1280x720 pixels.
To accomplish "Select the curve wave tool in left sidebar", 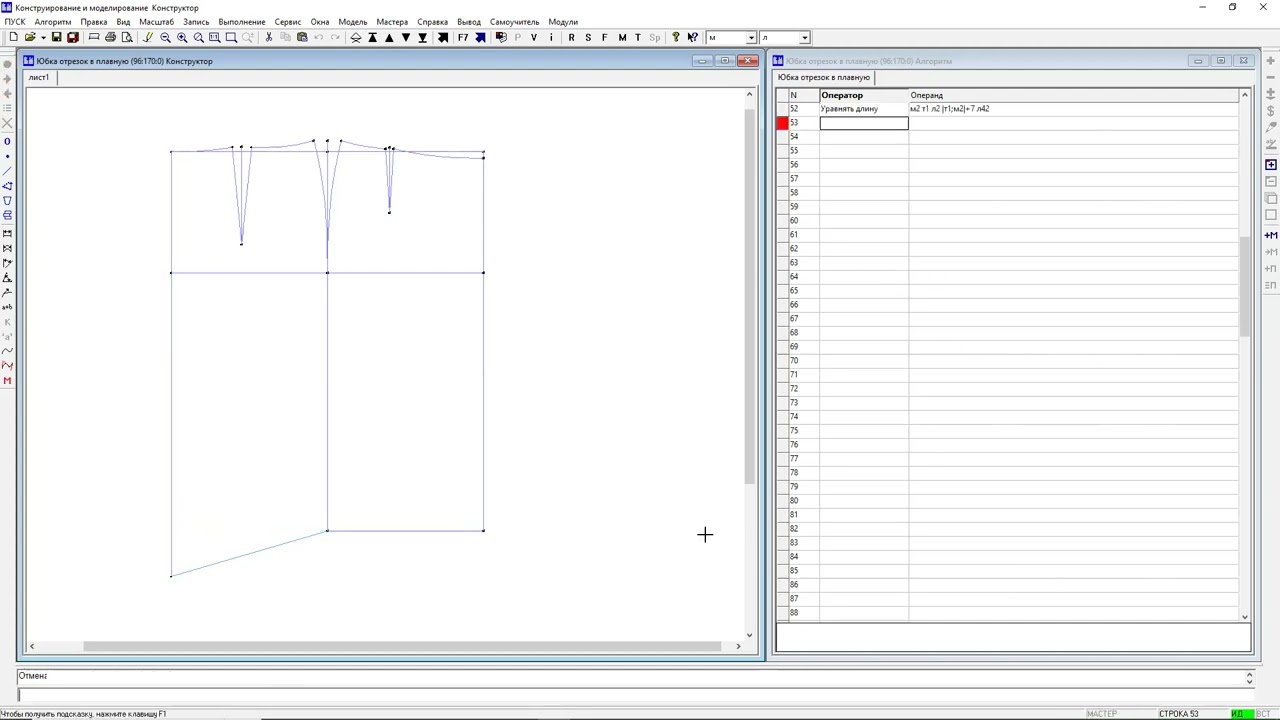I will click(x=7, y=351).
